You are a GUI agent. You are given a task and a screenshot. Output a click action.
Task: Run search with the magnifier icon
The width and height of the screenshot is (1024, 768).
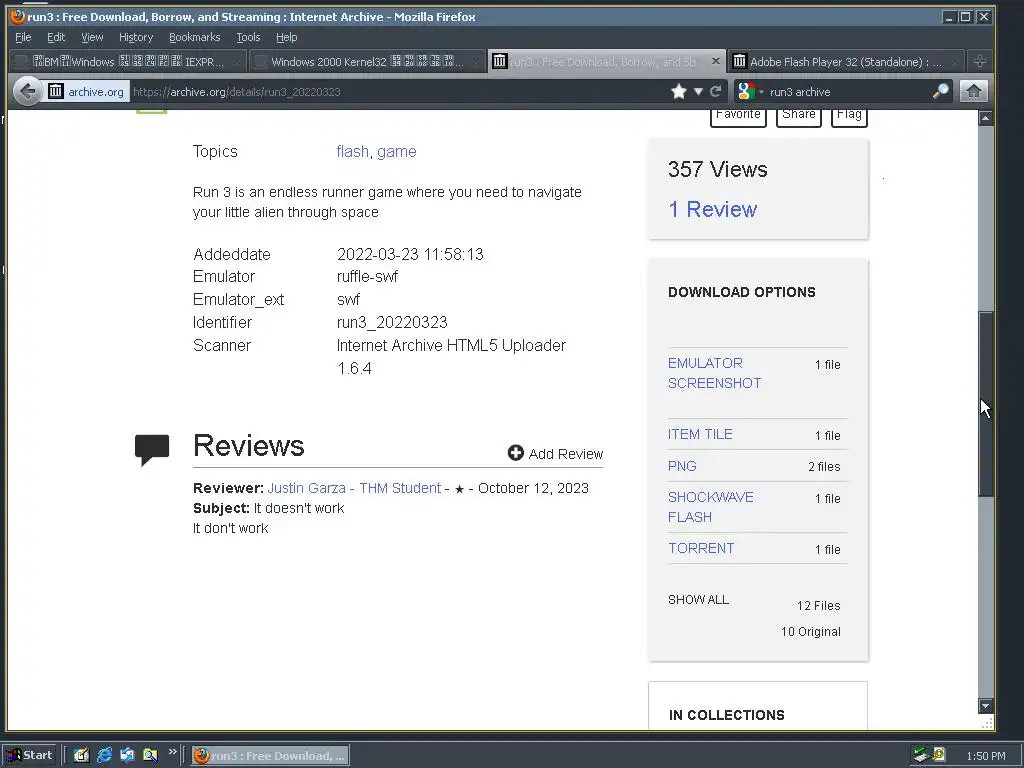click(941, 91)
